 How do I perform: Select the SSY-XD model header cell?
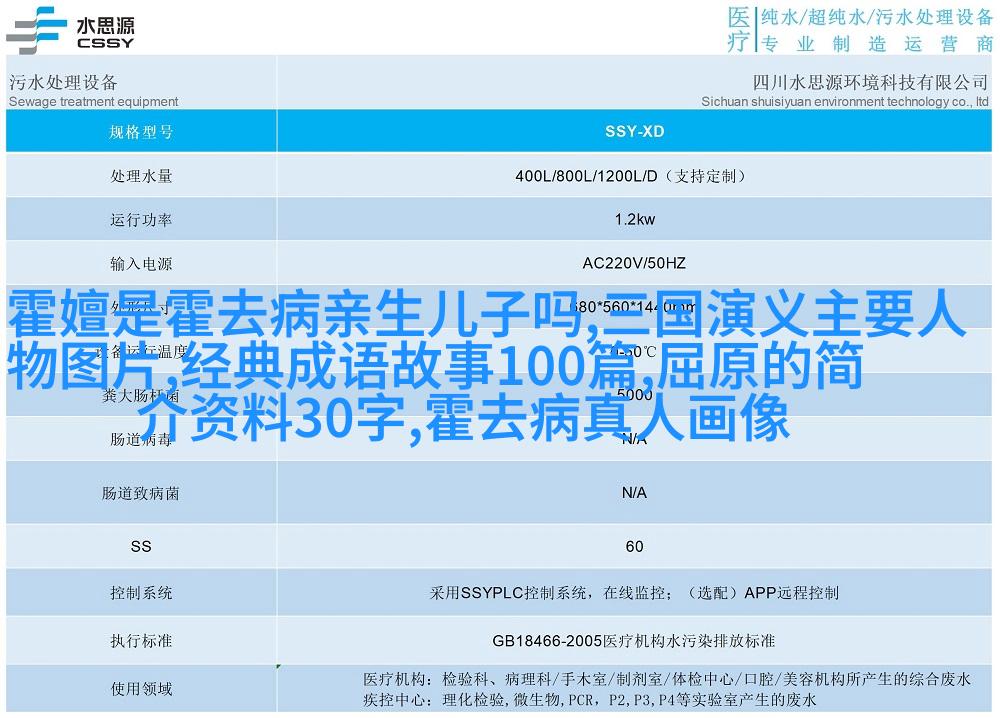(x=635, y=131)
